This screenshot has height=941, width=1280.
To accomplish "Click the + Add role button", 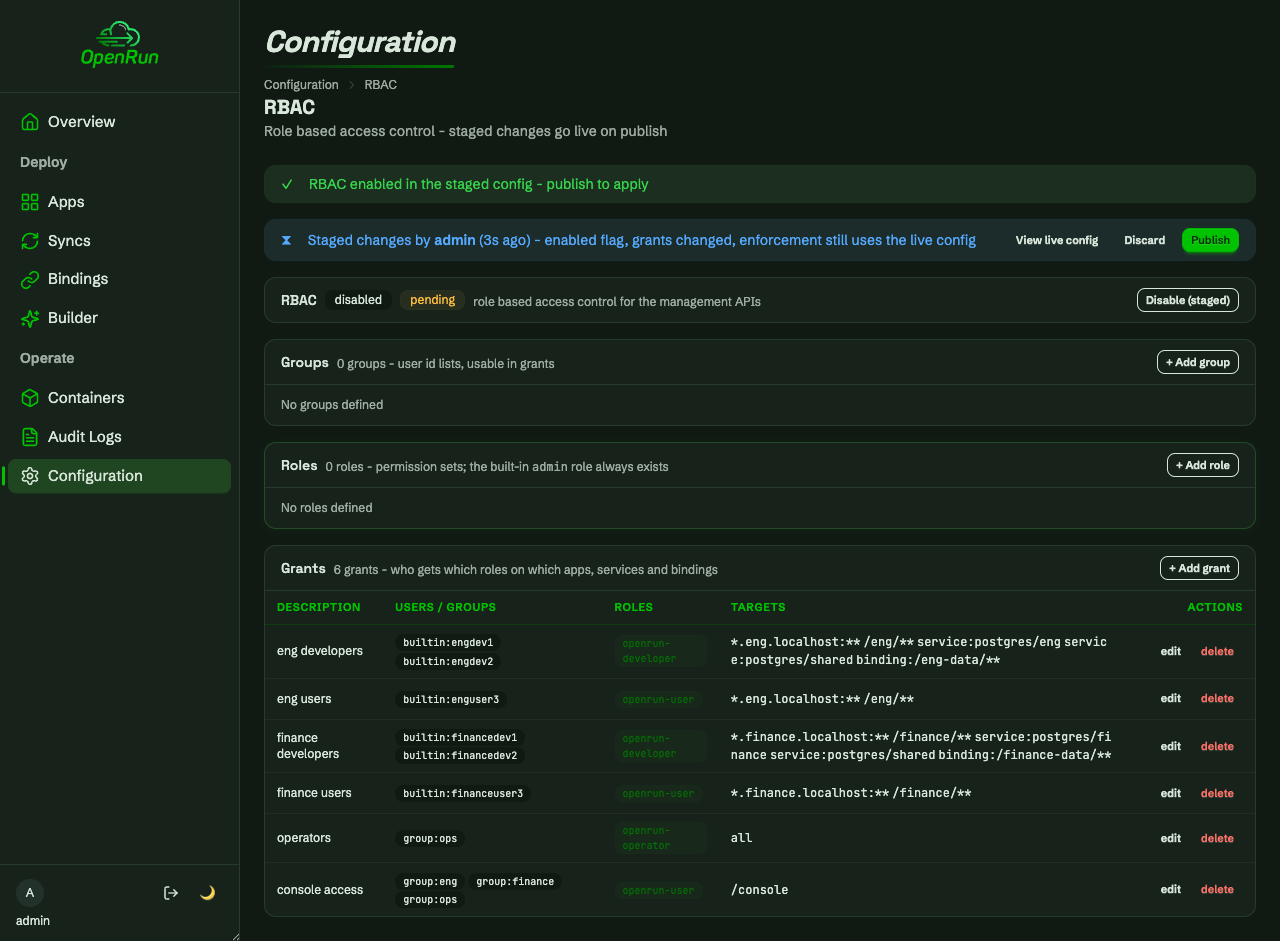I will [x=1203, y=465].
